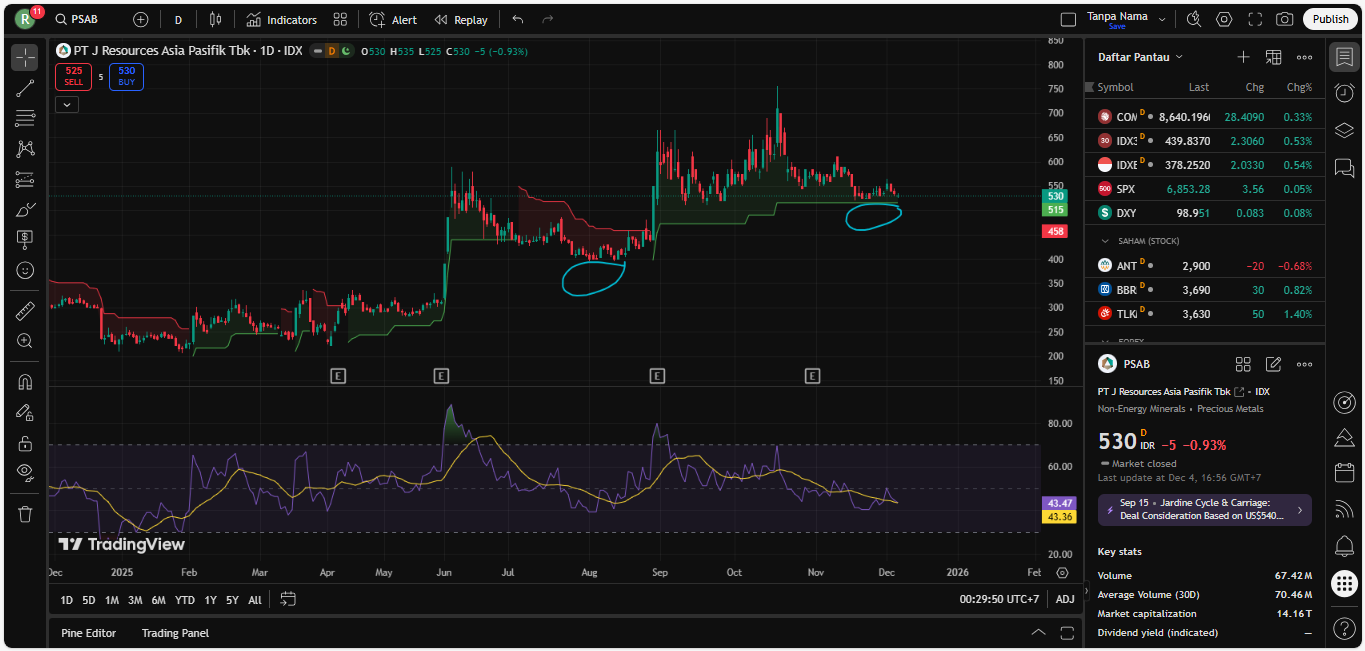Screen dimensions: 1365x651
Task: Select the text annotation tool
Action: [x=25, y=239]
